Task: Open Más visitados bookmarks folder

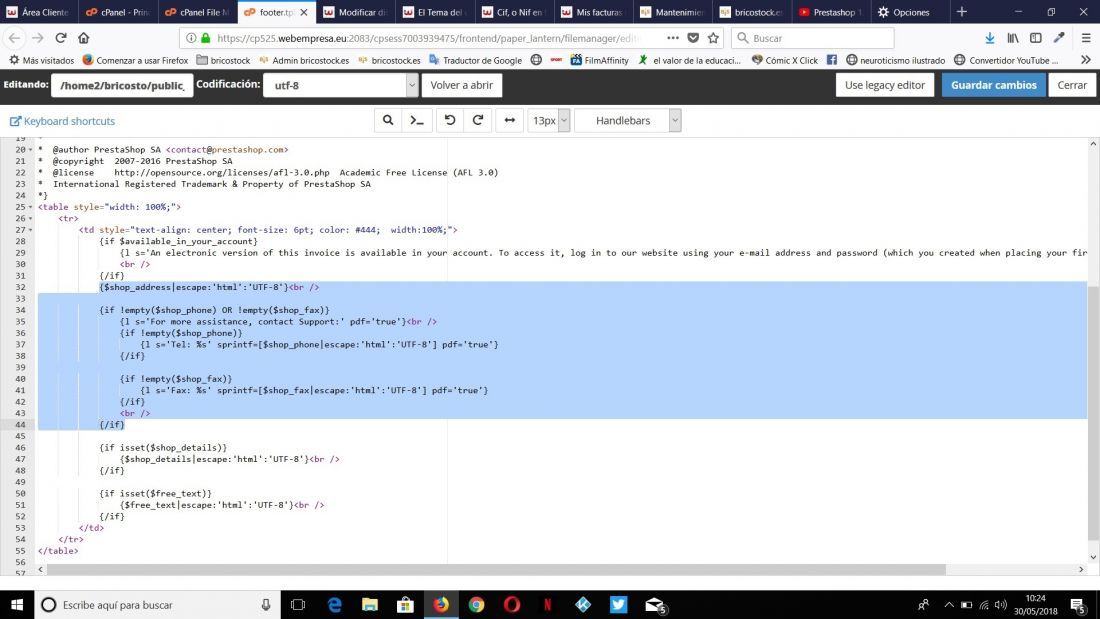Action: pos(41,60)
